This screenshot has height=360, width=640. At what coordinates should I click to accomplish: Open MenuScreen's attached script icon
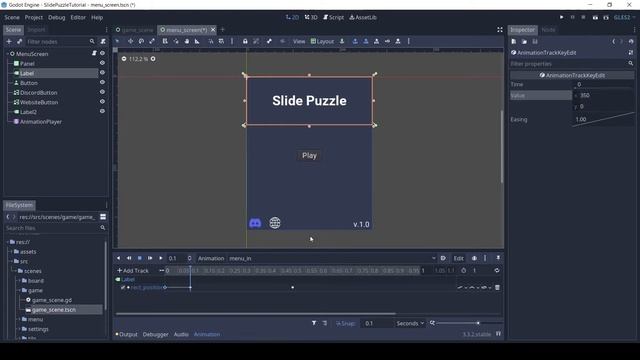[x=94, y=53]
